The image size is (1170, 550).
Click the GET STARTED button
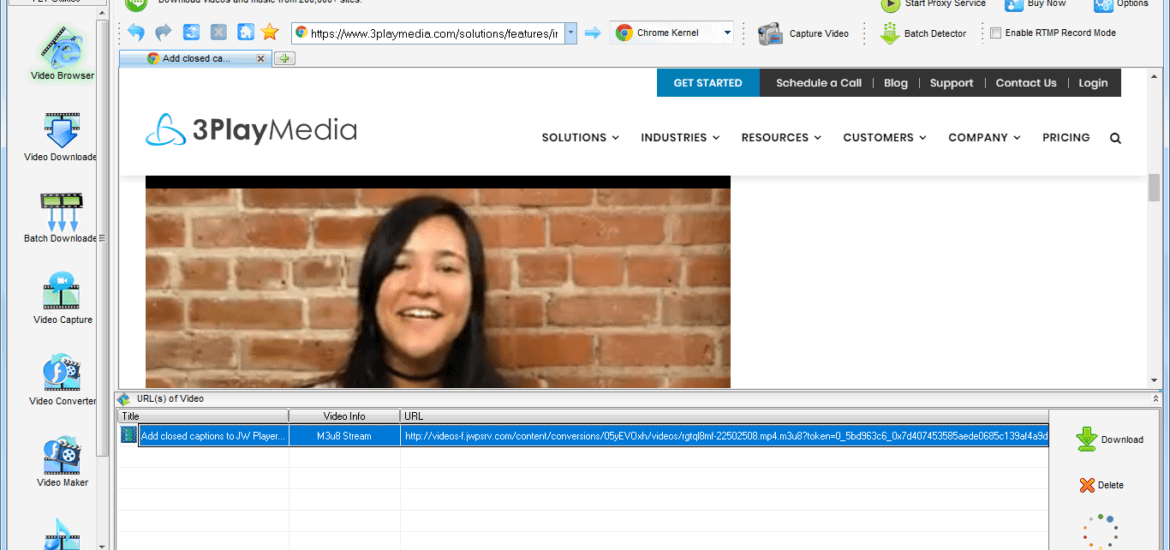point(707,83)
